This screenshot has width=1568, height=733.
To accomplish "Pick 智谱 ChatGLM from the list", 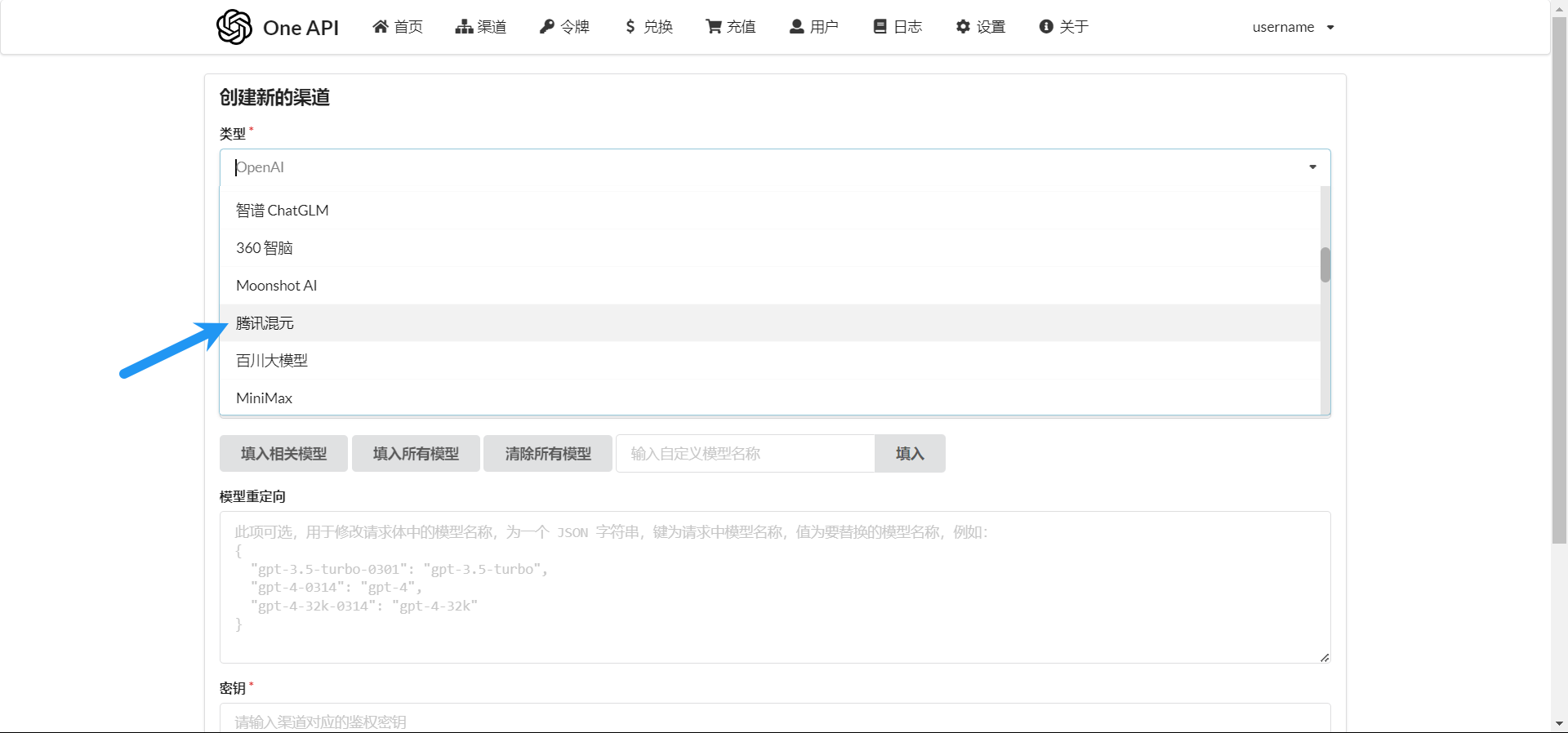I will (x=283, y=211).
